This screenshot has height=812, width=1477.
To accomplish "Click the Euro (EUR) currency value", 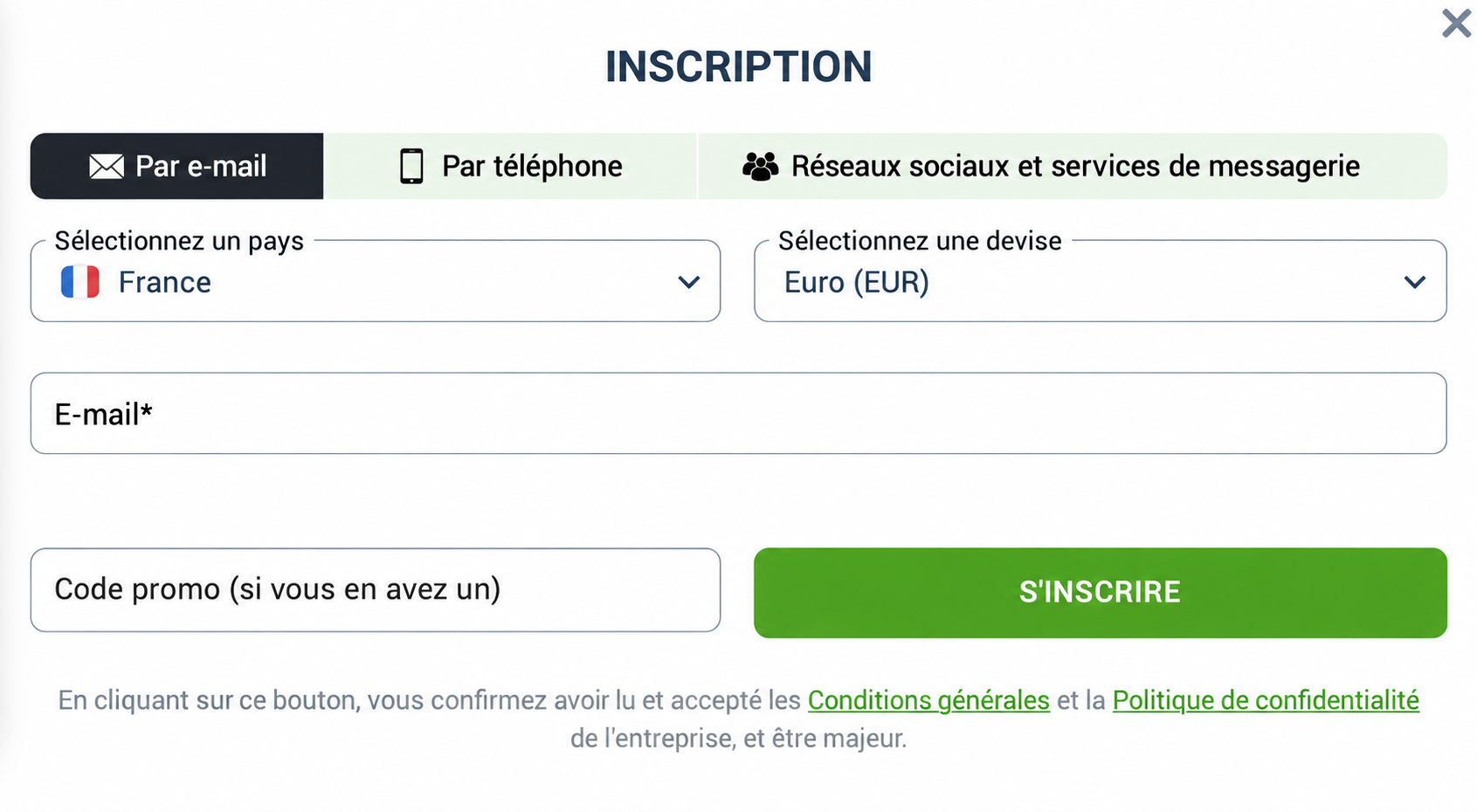I will [857, 282].
